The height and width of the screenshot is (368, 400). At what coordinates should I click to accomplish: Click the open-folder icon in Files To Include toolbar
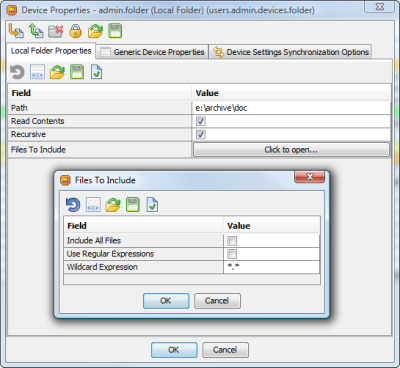click(113, 205)
